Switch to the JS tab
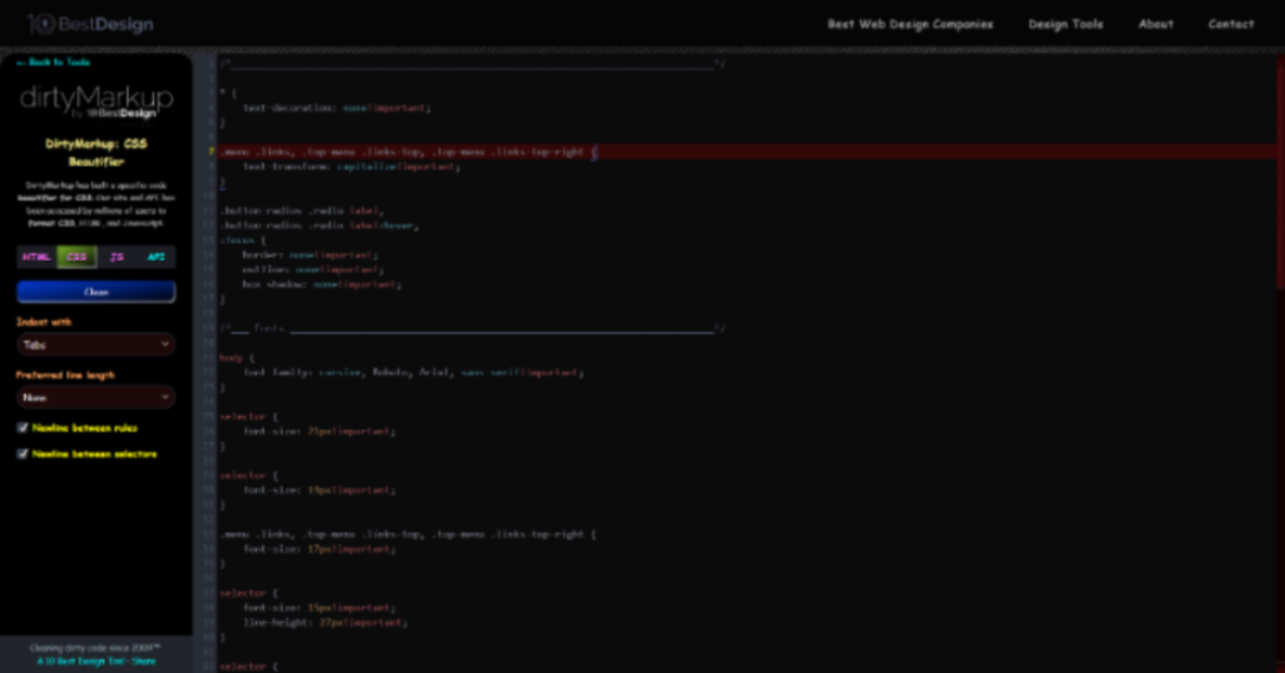Viewport: 1285px width, 673px height. pos(117,257)
